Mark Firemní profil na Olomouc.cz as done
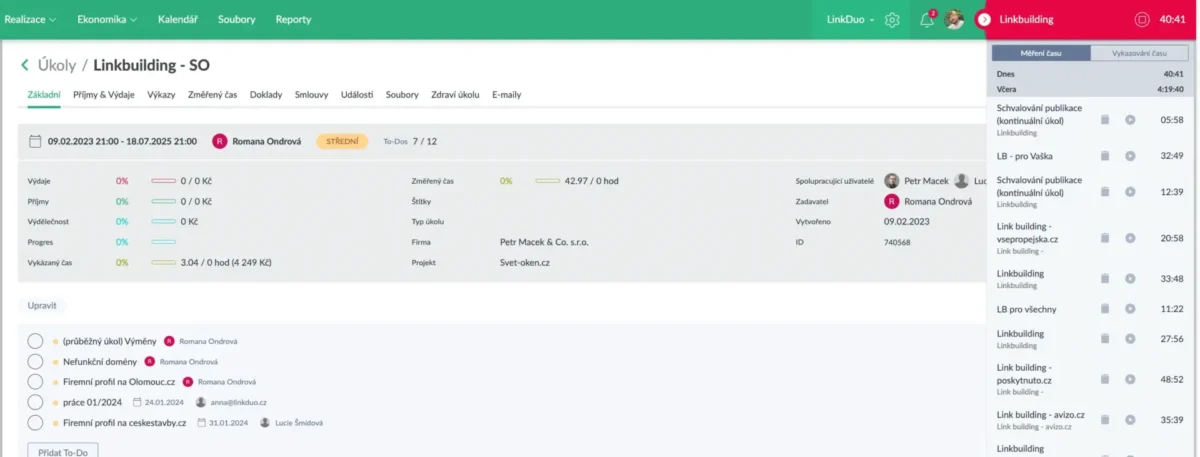The width and height of the screenshot is (1200, 457). click(x=35, y=381)
